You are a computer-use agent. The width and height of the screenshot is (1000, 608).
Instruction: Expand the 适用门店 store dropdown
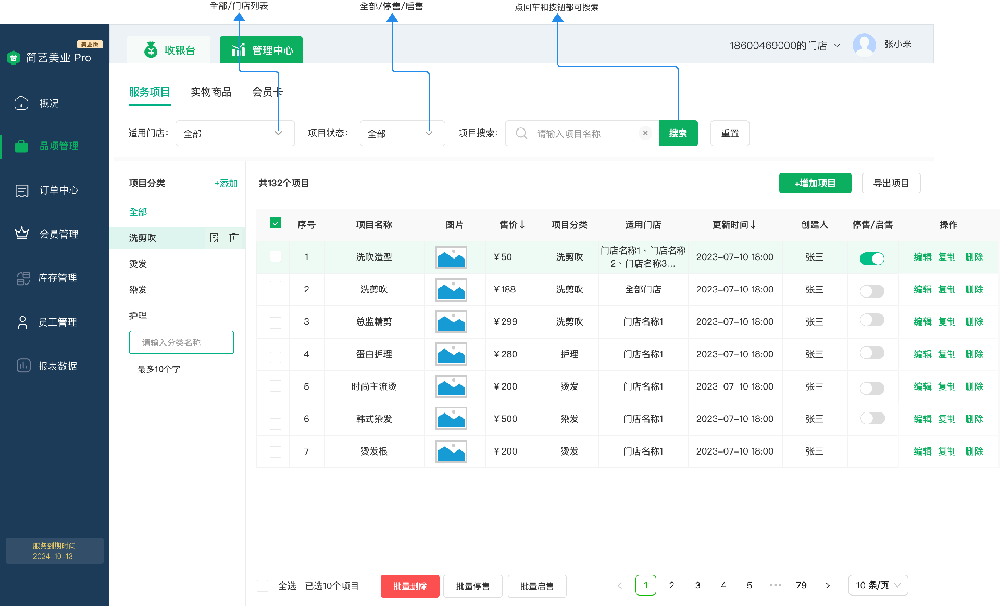pos(235,133)
